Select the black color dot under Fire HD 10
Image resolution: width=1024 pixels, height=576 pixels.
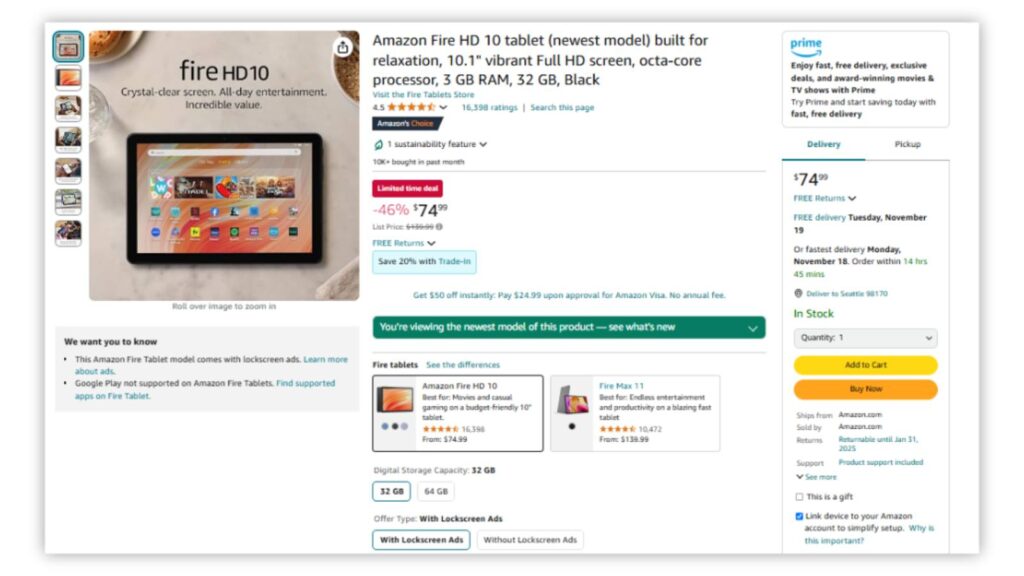coord(394,428)
